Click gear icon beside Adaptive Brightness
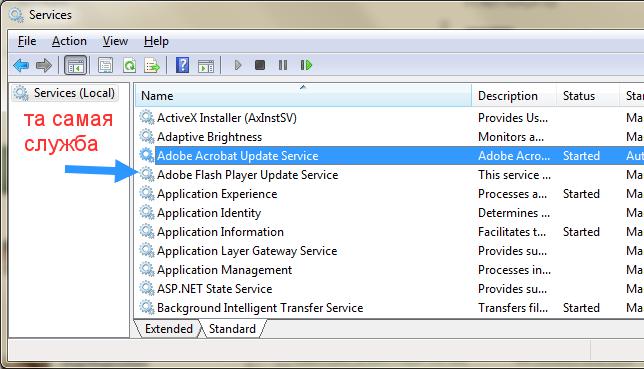Screen dimensions: 644x369 pyautogui.click(x=147, y=136)
